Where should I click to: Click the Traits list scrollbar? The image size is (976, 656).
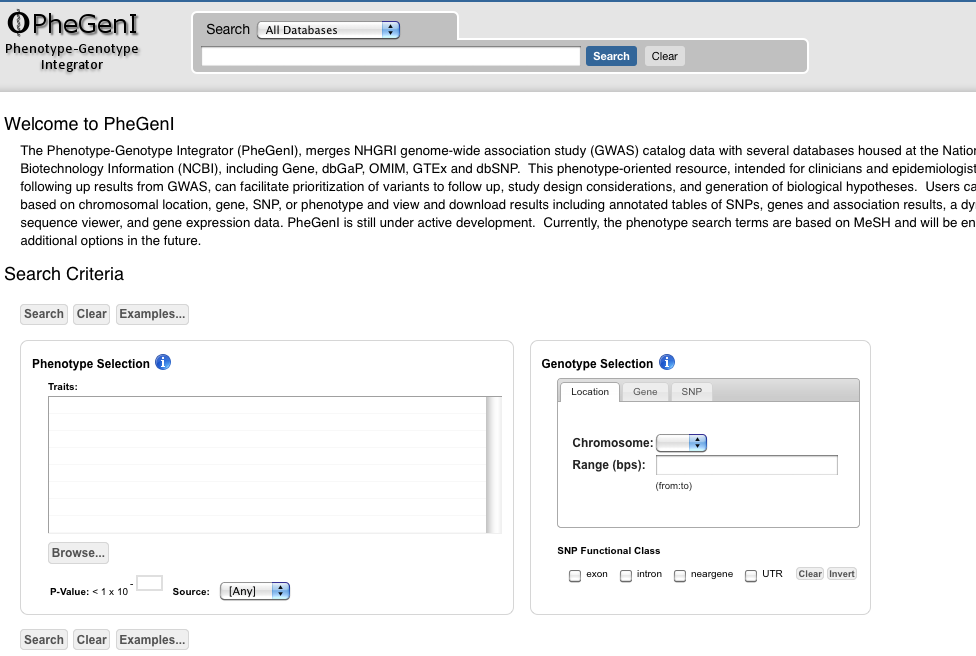pos(494,464)
